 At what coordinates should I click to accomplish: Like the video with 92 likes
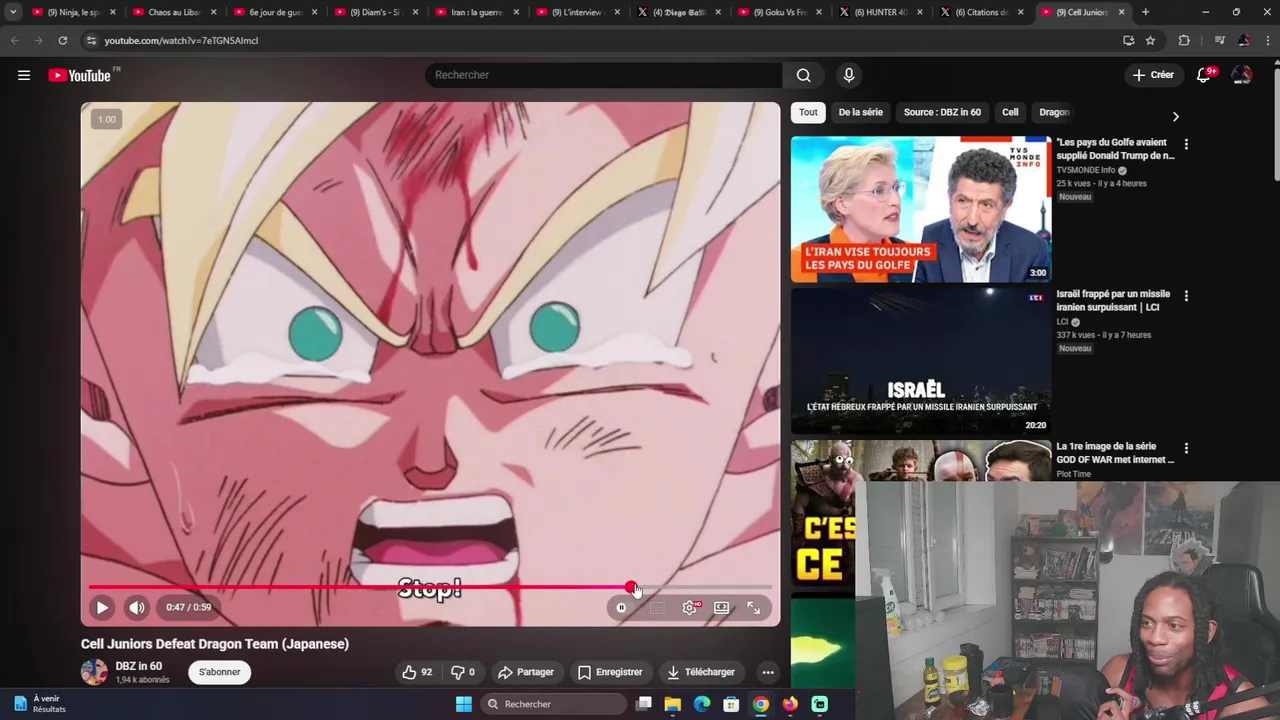(417, 672)
